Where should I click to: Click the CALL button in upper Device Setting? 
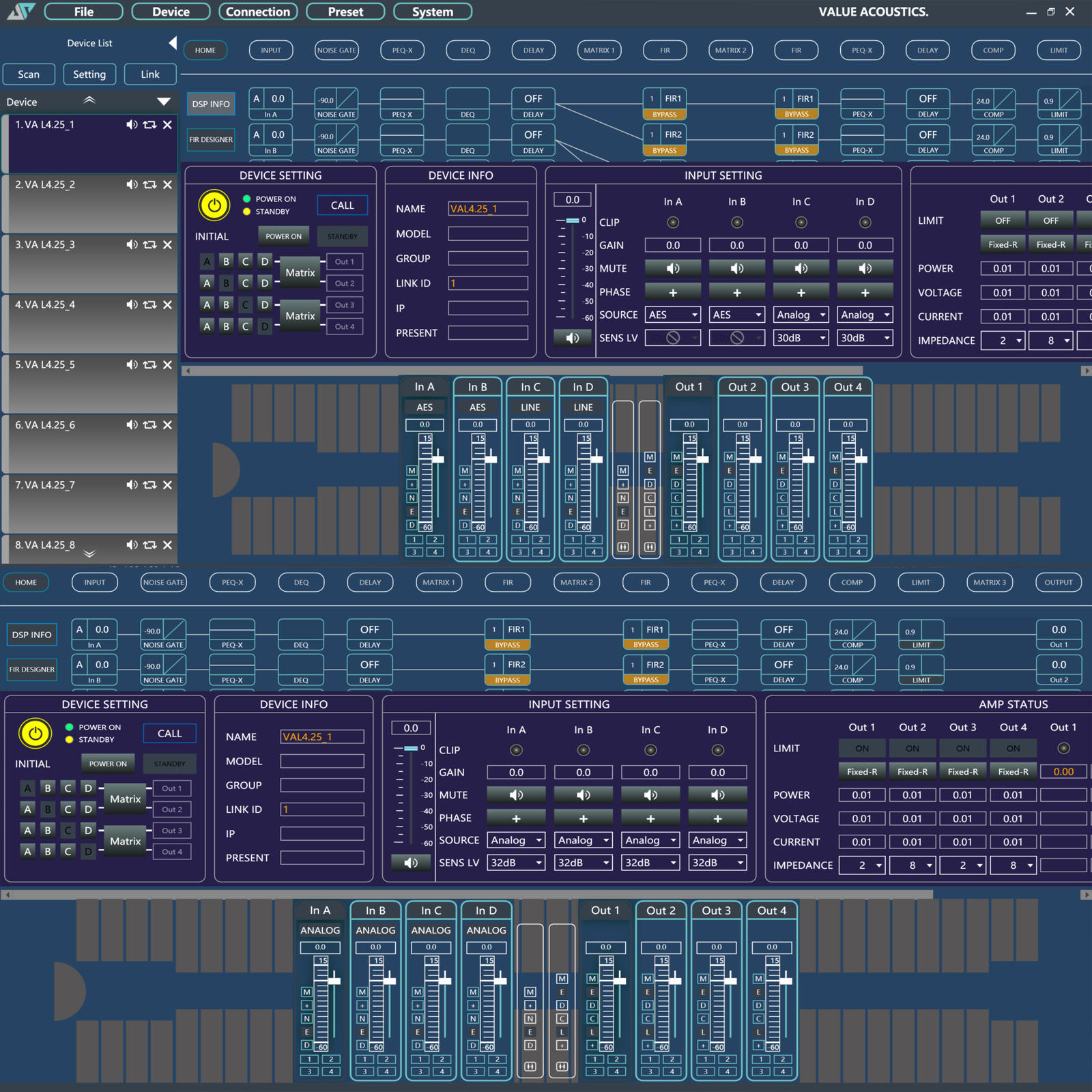342,205
